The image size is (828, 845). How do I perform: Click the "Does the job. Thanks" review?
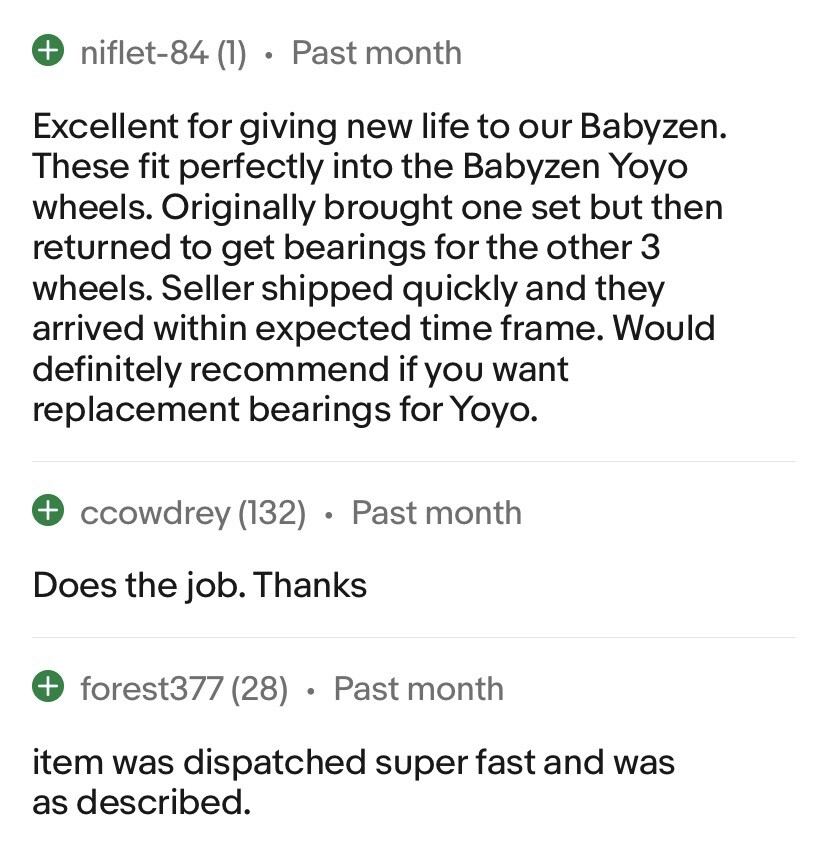[x=200, y=585]
